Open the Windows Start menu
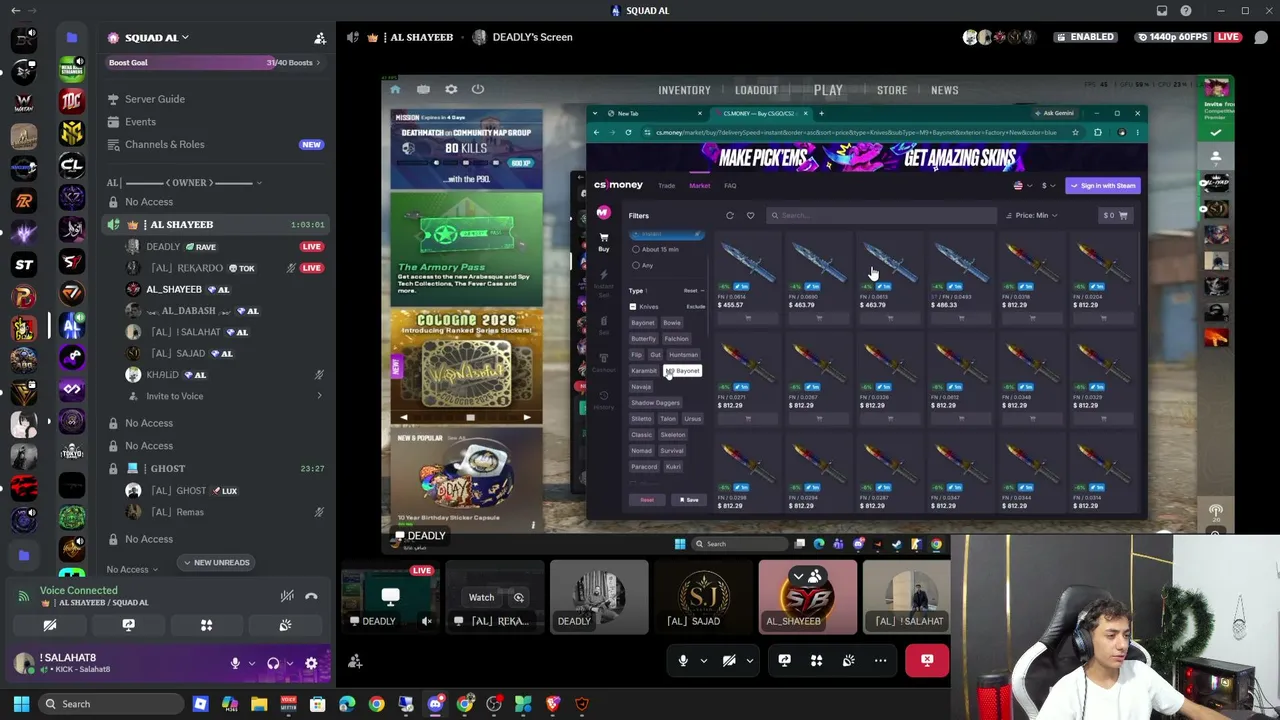 (21, 704)
